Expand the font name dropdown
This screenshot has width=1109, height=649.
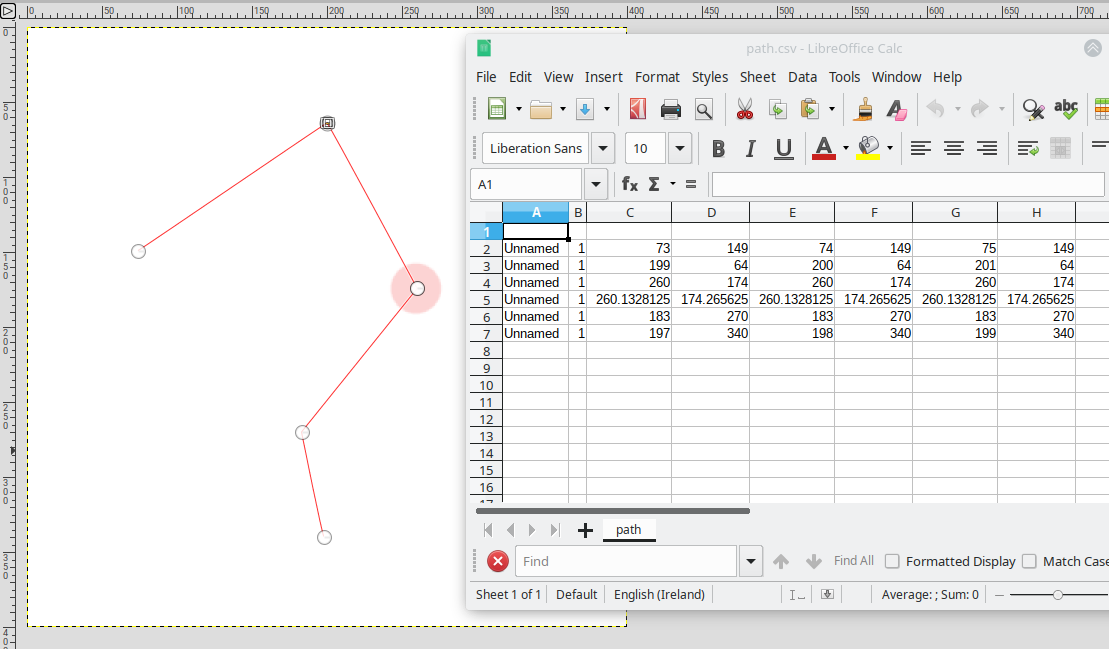point(603,148)
